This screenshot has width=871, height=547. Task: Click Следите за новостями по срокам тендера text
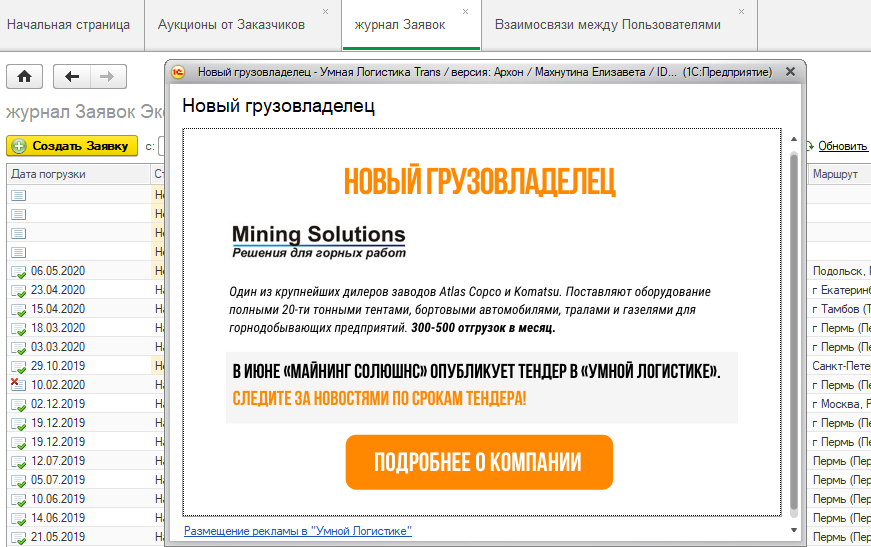point(379,398)
